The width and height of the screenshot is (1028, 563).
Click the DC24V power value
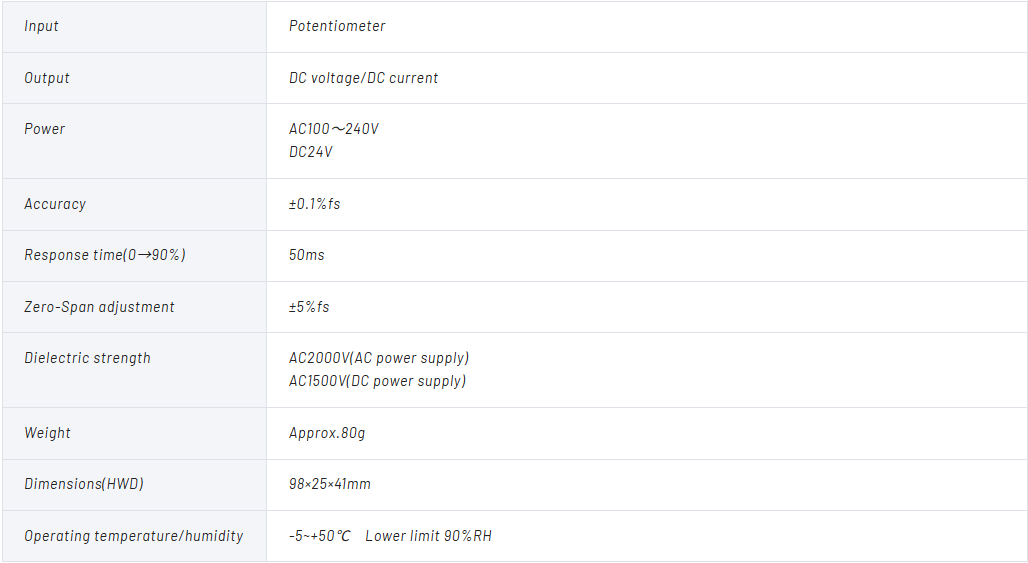[311, 152]
